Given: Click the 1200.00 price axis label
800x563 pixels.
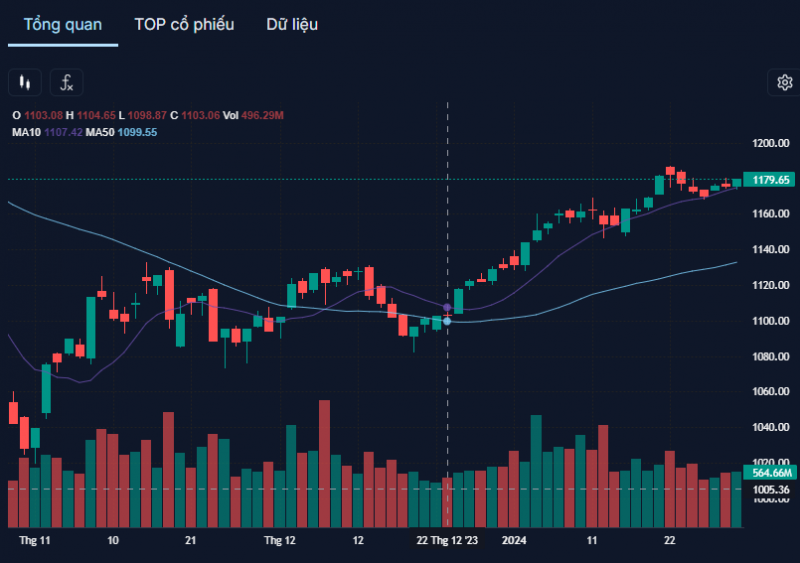Looking at the screenshot, I should coord(771,143).
